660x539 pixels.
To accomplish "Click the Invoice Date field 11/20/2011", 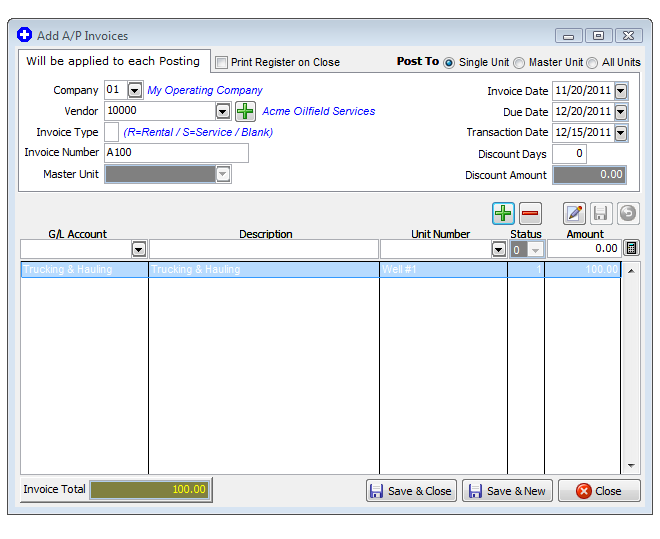I will coord(583,90).
